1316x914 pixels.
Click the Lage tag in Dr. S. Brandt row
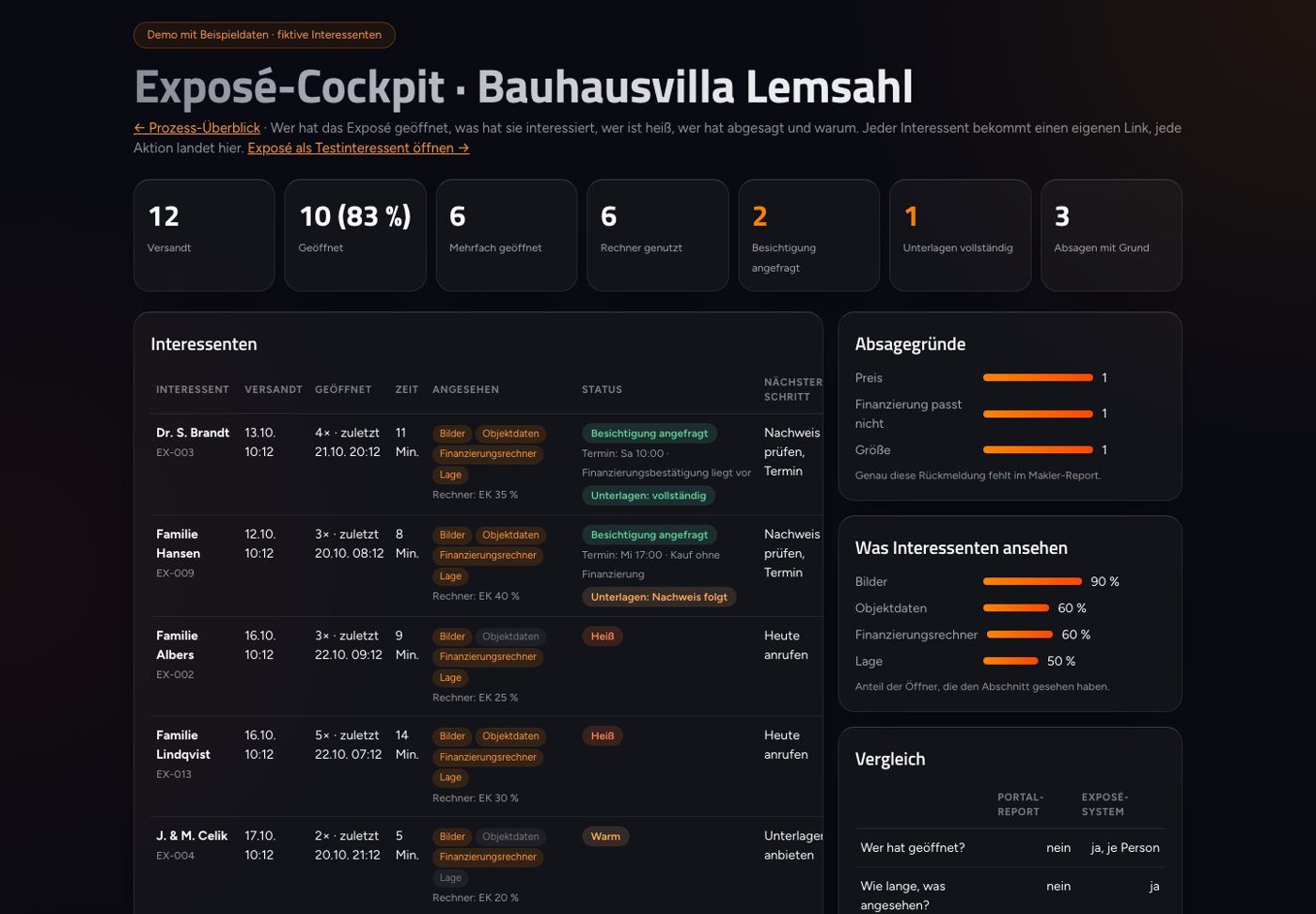[x=450, y=475]
